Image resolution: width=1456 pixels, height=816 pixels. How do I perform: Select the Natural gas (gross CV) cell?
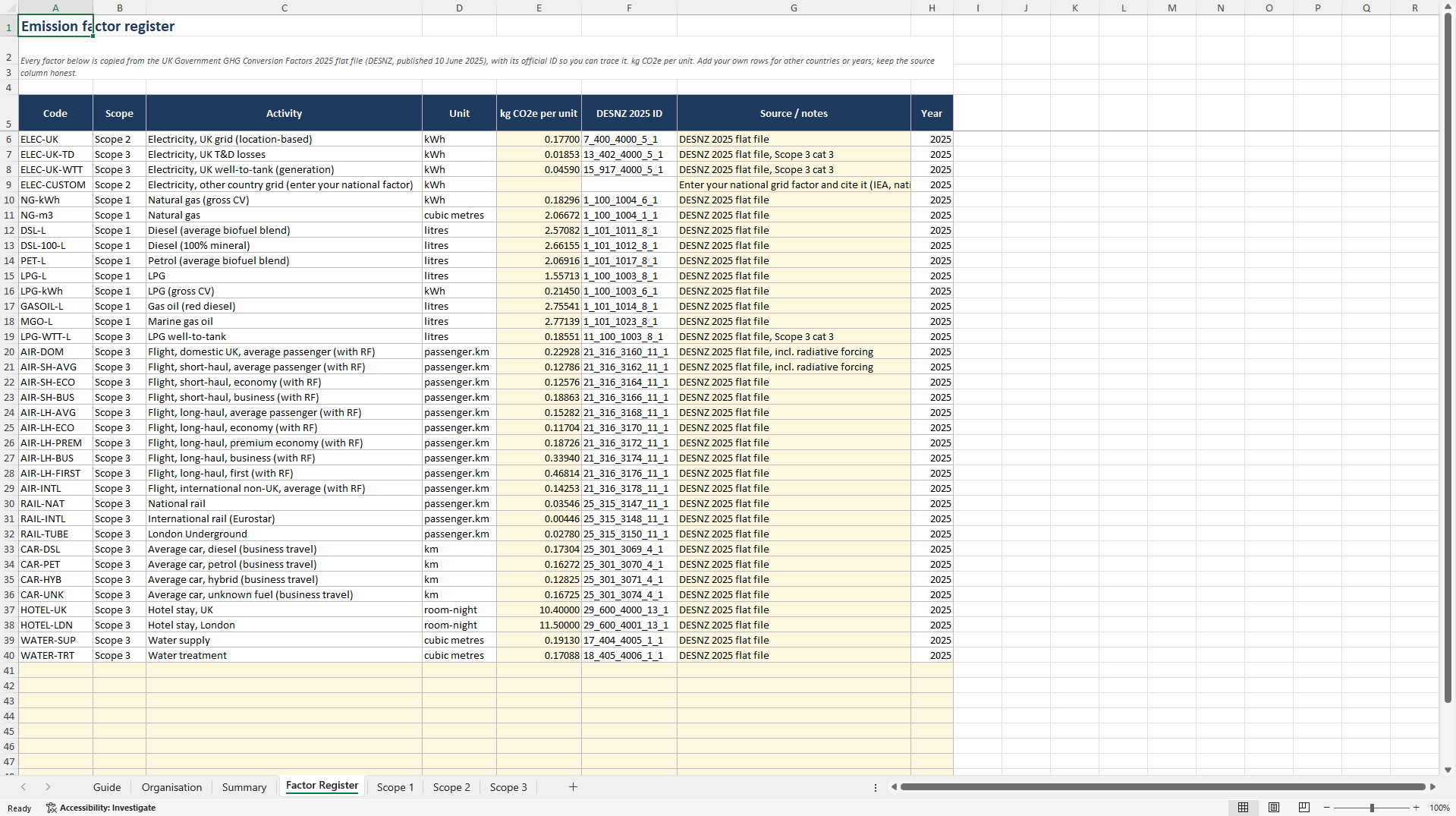(x=284, y=200)
